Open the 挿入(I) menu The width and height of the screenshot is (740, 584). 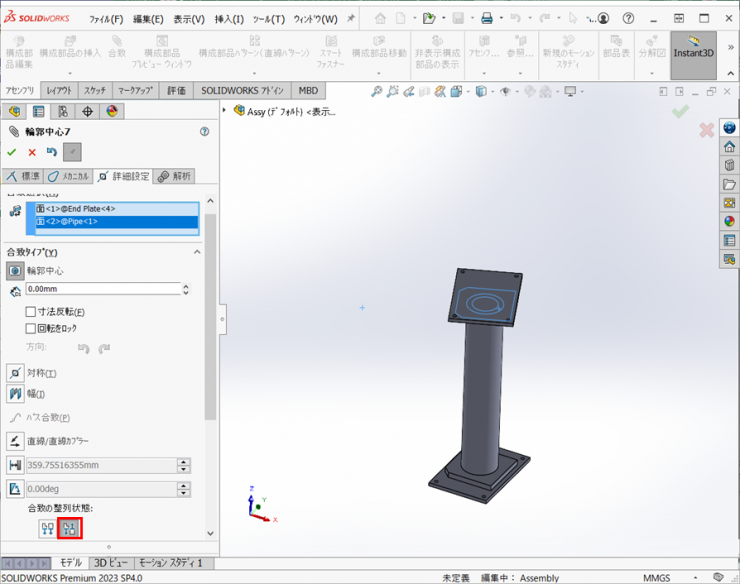tap(228, 19)
